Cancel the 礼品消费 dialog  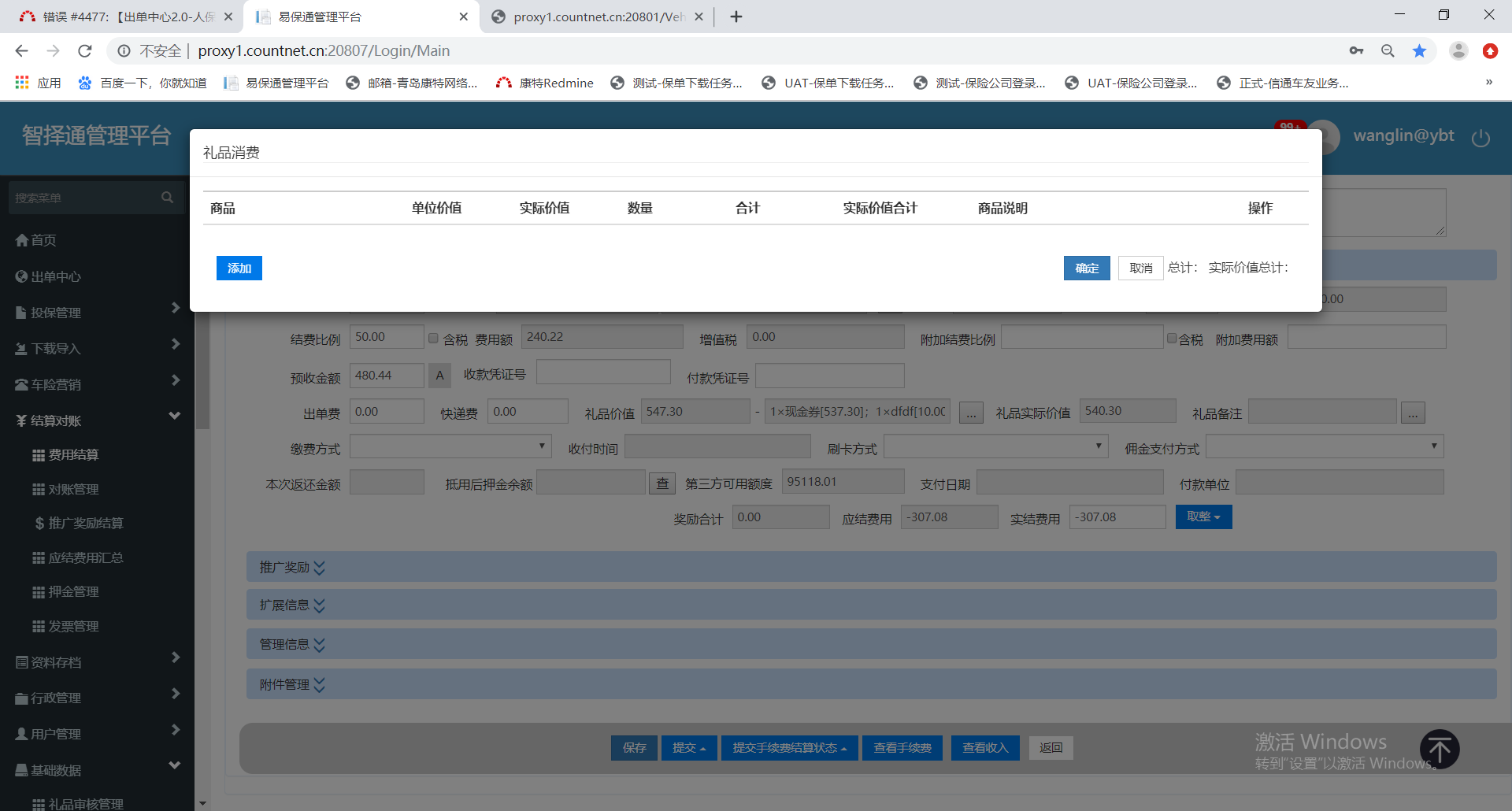pos(1140,268)
